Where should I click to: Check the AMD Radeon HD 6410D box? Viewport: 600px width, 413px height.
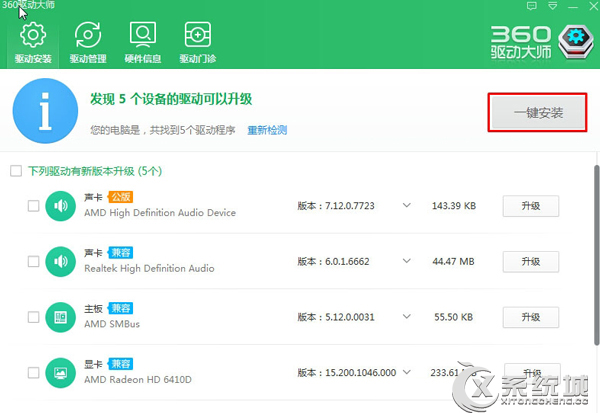click(x=33, y=372)
